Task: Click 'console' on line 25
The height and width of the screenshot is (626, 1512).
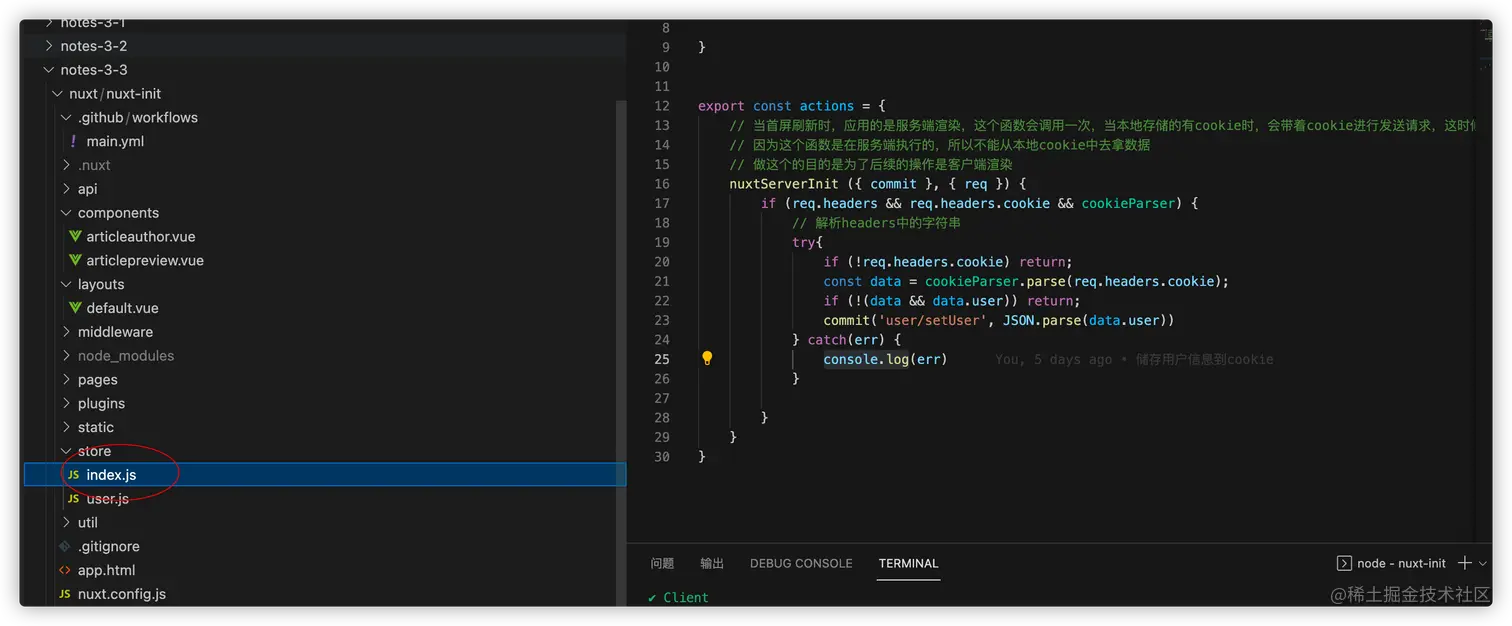Action: pyautogui.click(x=851, y=359)
